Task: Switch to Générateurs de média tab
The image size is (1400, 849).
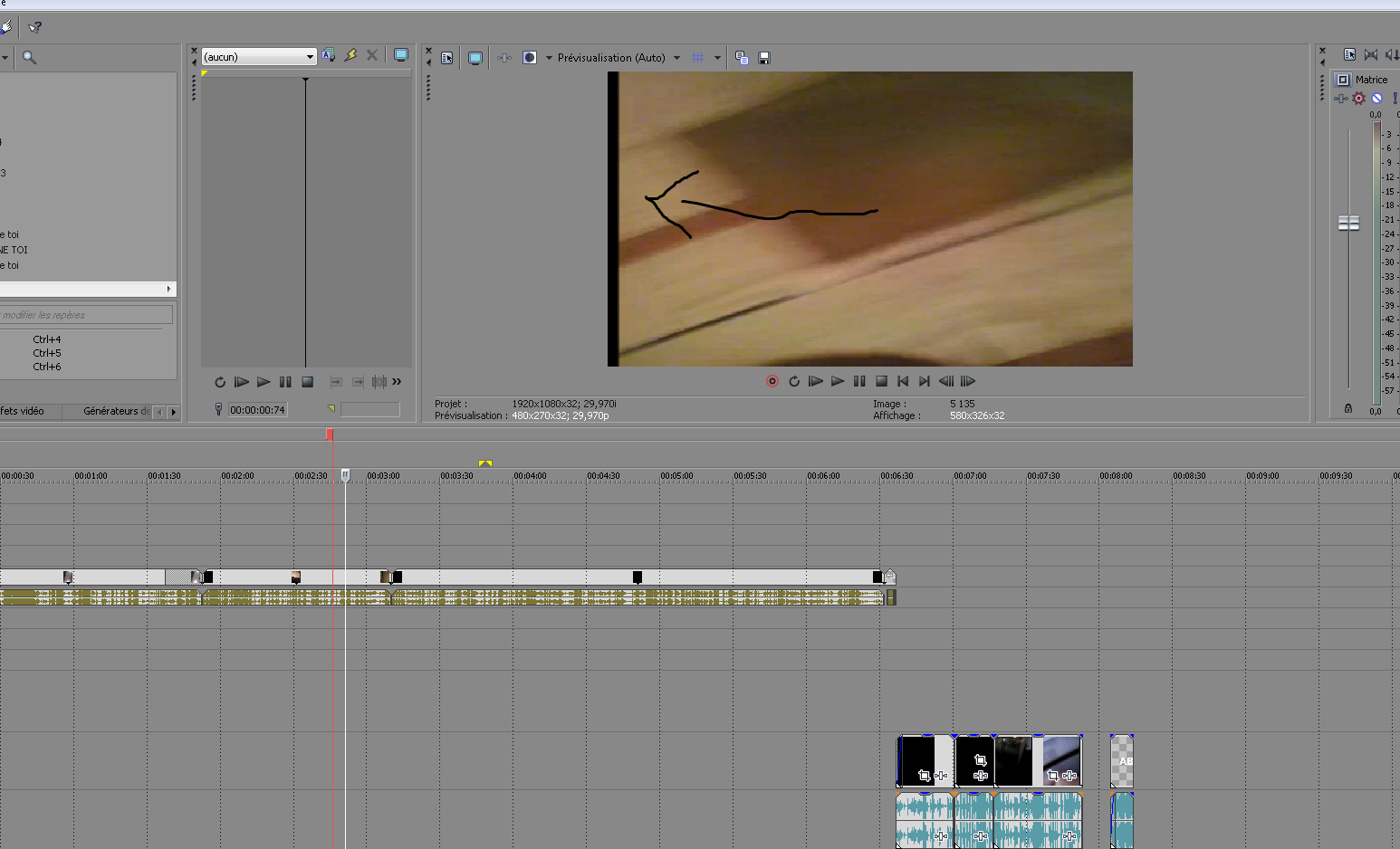Action: coord(116,411)
